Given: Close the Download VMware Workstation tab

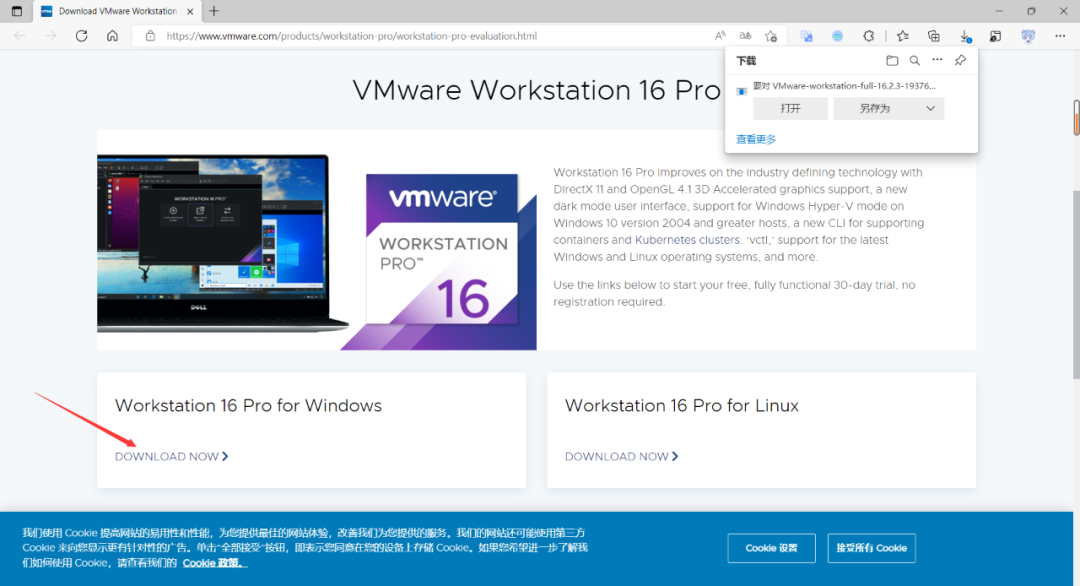Looking at the screenshot, I should 190,11.
